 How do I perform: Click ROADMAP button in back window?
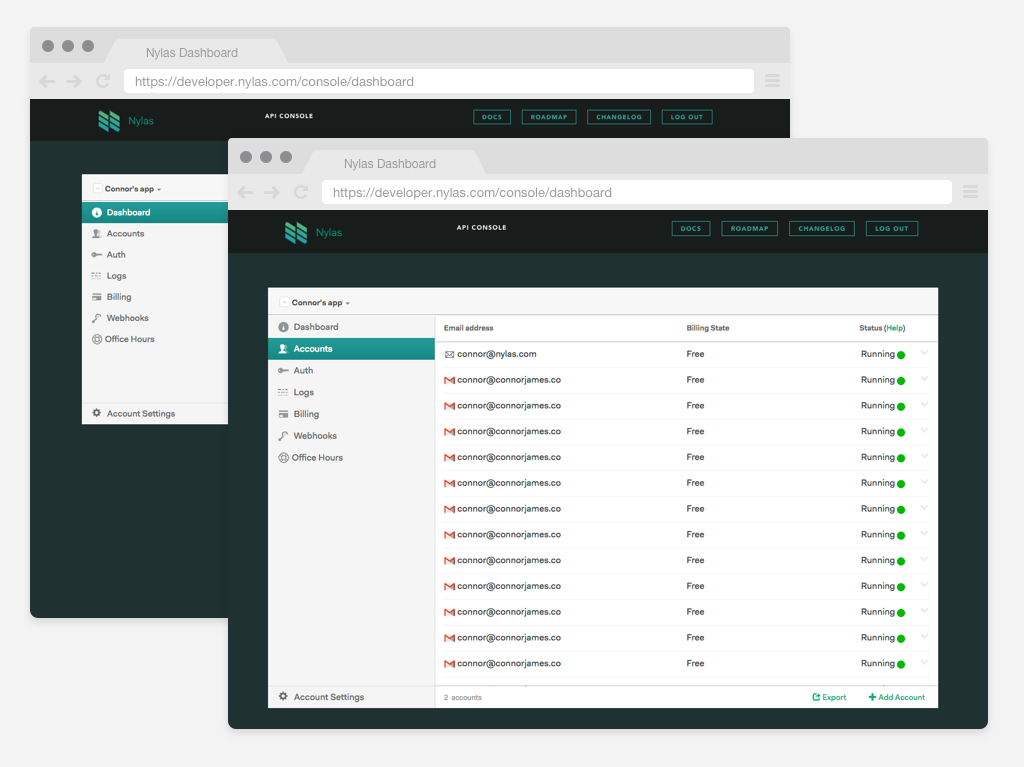click(x=549, y=117)
